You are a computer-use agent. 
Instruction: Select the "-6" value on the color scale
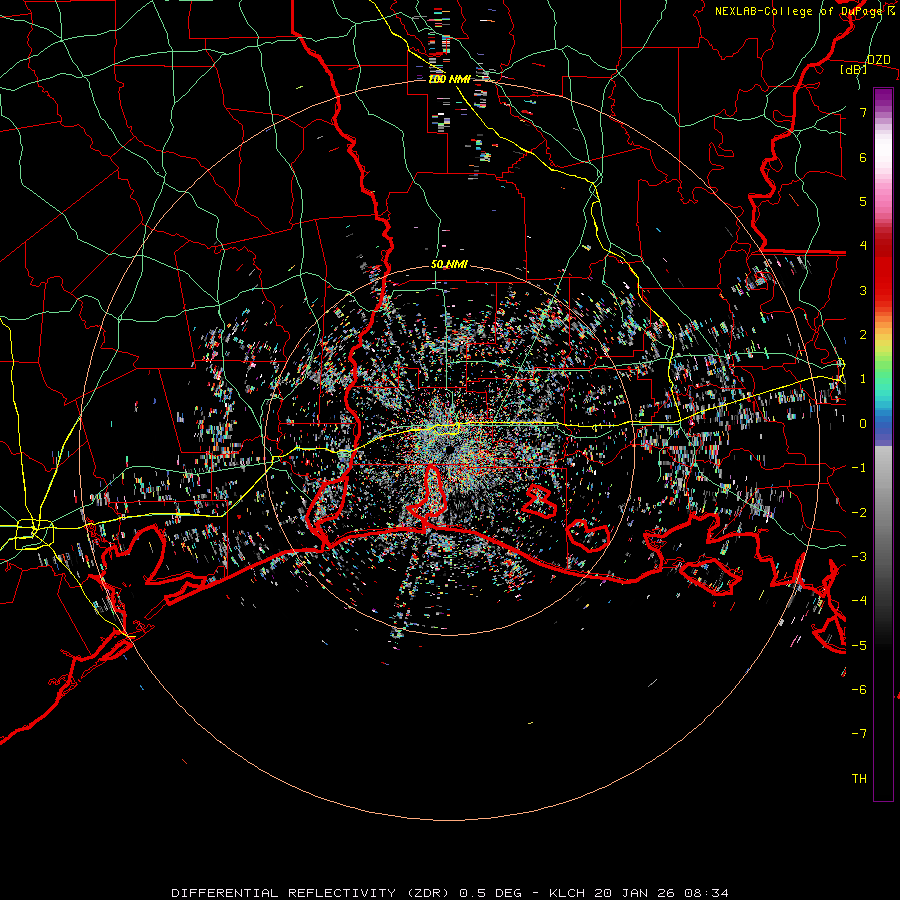[x=859, y=690]
